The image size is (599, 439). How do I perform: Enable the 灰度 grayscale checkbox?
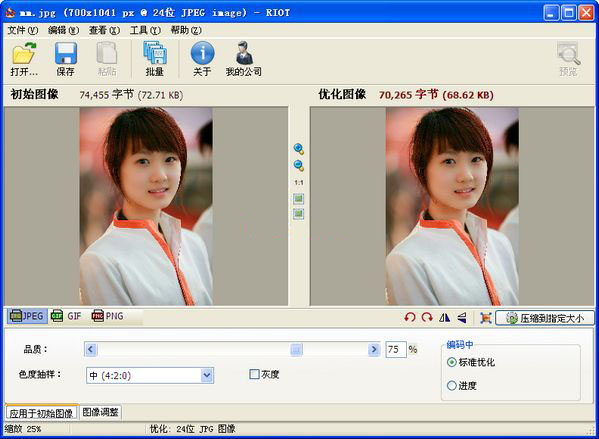point(254,374)
